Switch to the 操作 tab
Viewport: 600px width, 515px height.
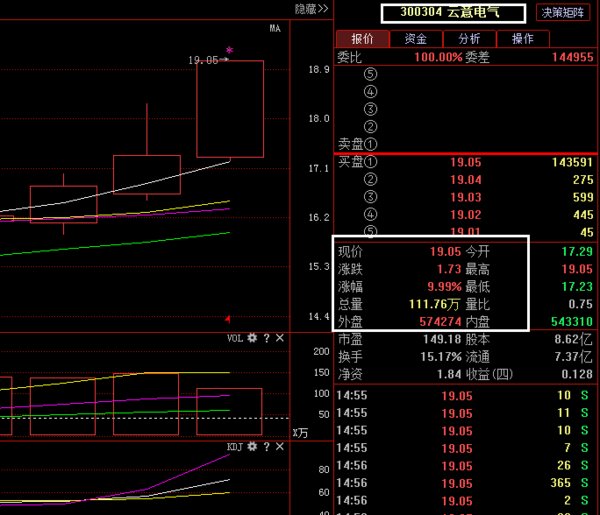pyautogui.click(x=523, y=39)
